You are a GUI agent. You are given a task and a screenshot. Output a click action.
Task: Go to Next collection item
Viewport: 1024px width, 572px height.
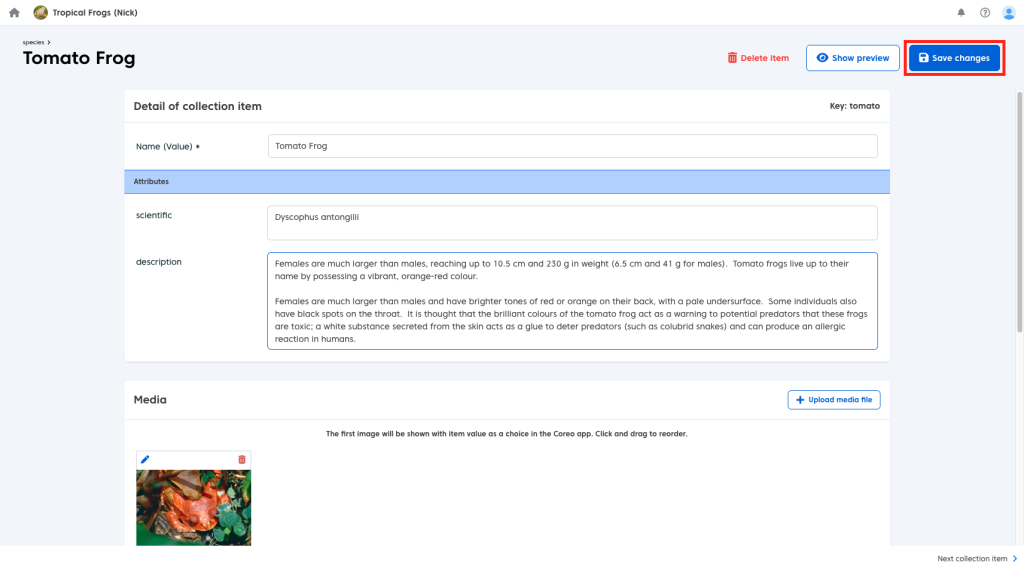click(x=971, y=559)
